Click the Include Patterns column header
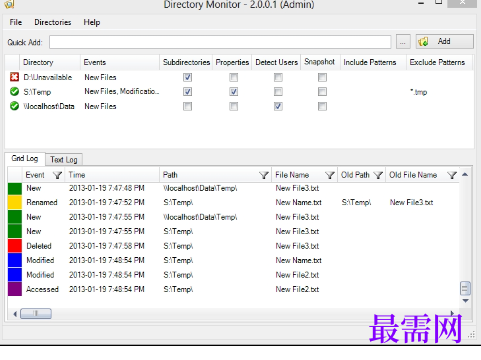 click(x=373, y=62)
